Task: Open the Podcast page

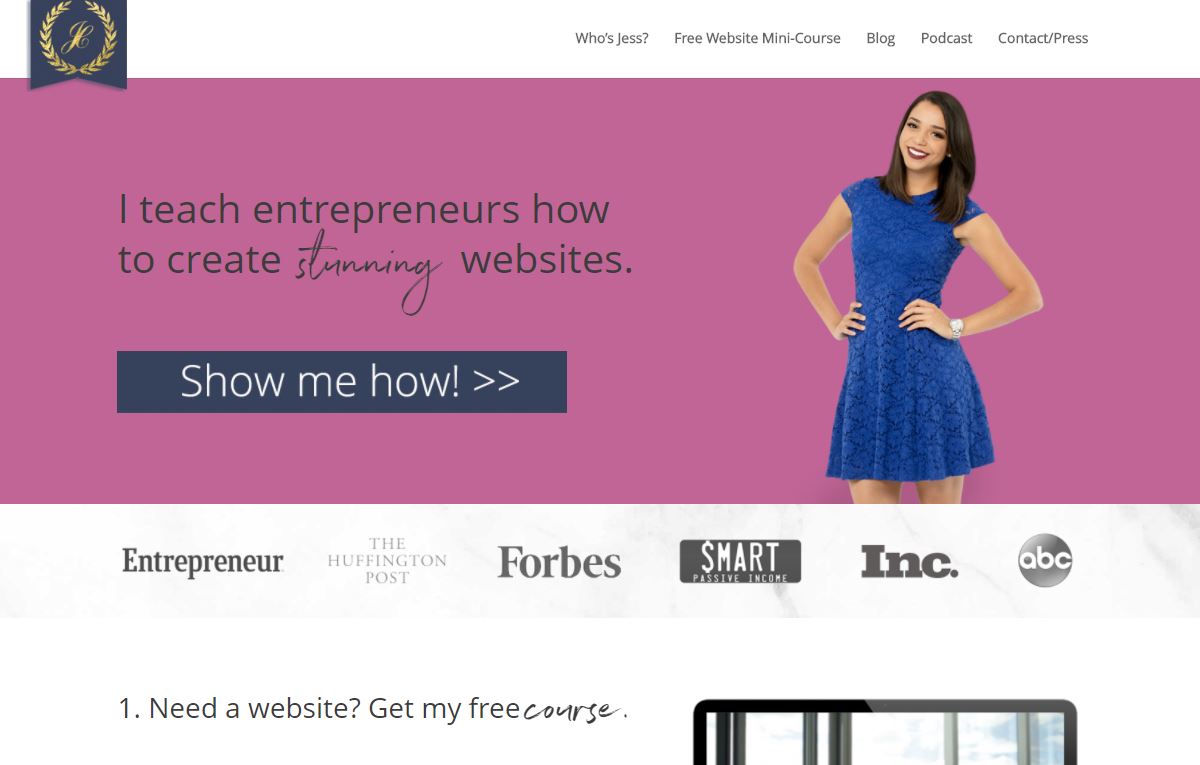Action: (947, 38)
